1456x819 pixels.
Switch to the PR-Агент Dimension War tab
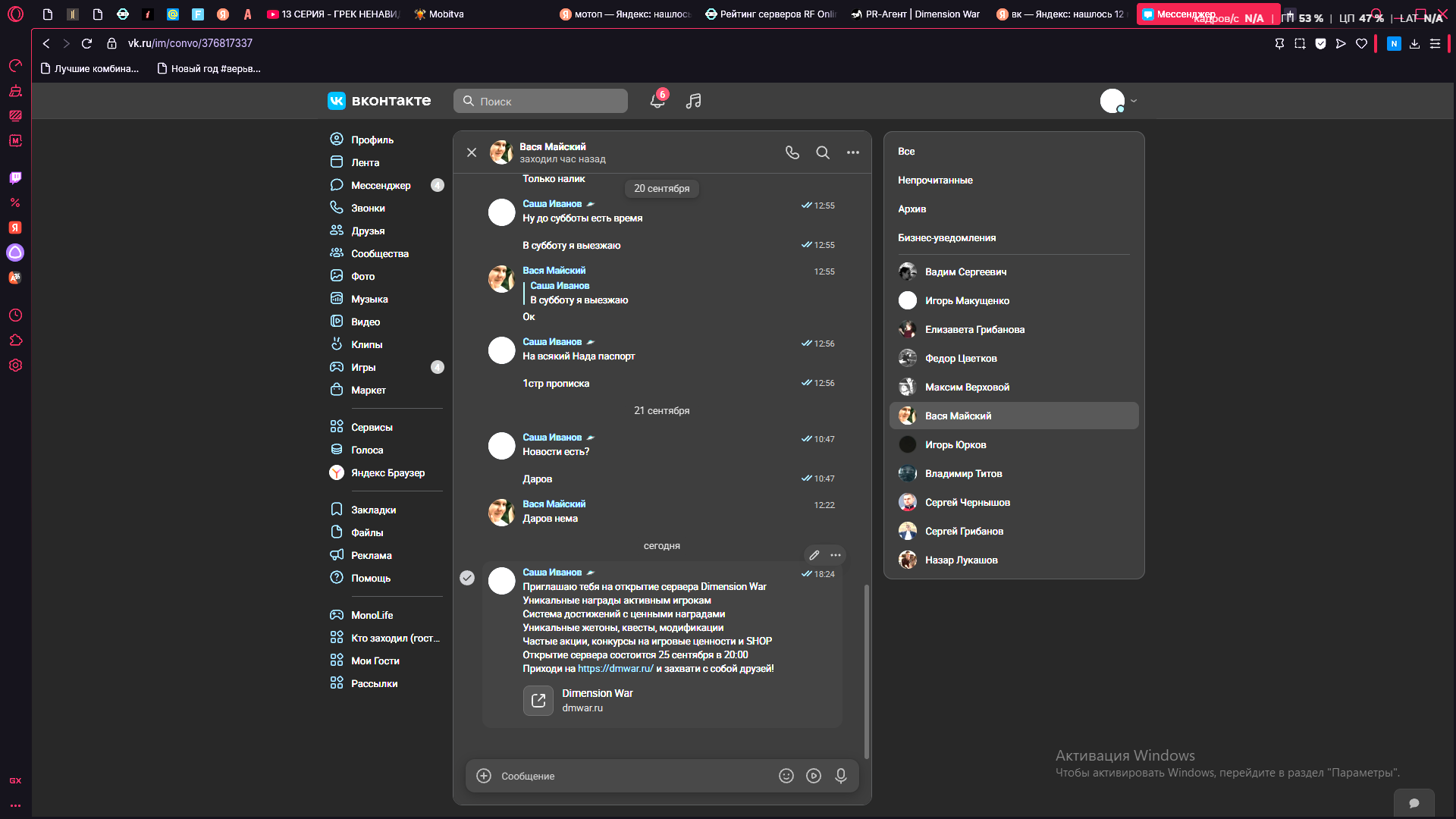coord(915,14)
